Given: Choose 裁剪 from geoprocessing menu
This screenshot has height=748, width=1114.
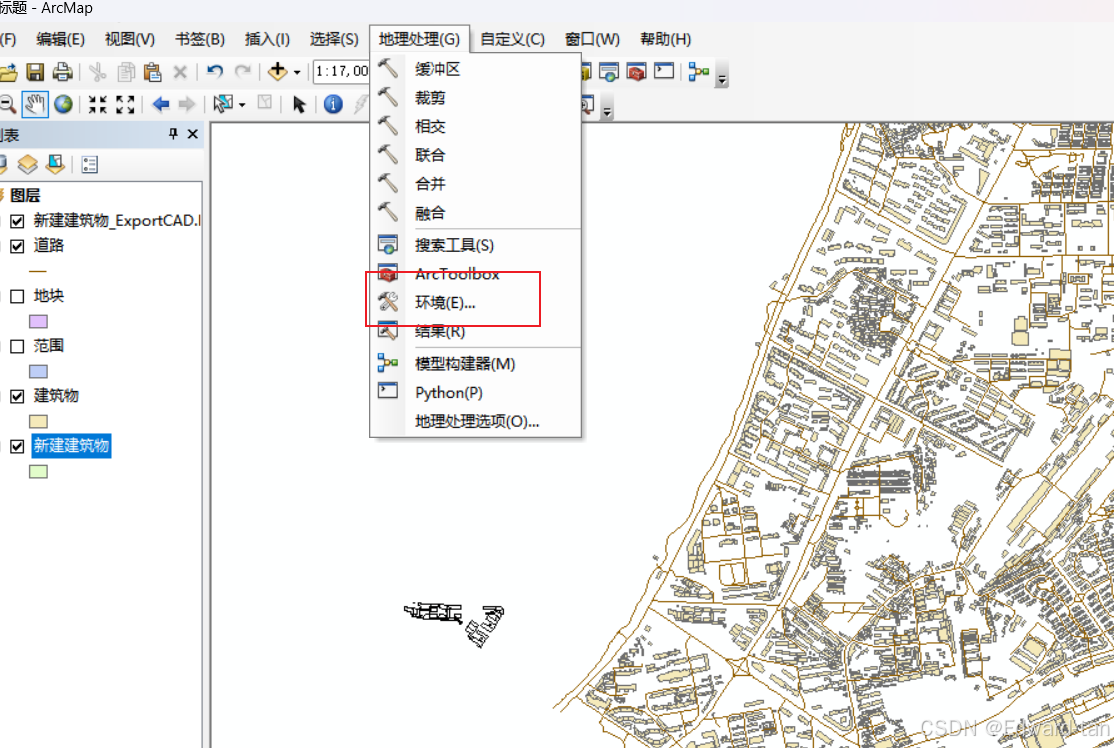Looking at the screenshot, I should 475,97.
